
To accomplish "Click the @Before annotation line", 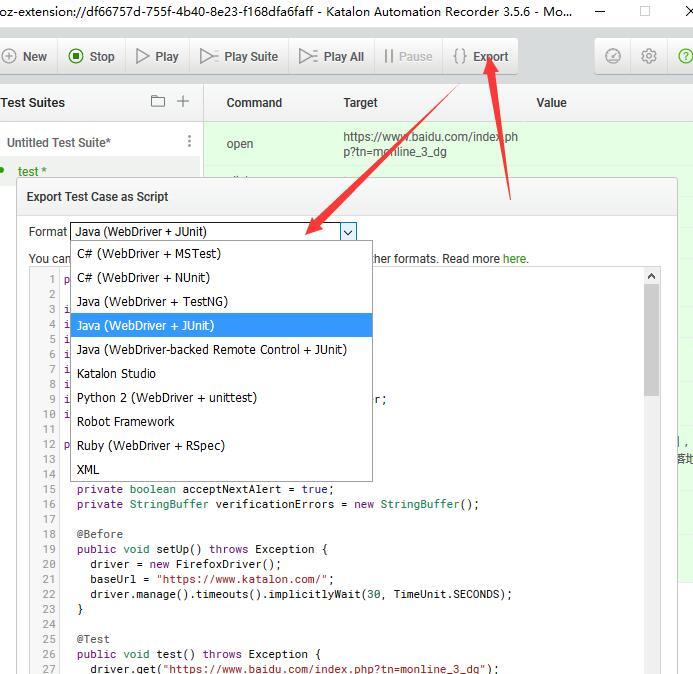I will 99,534.
